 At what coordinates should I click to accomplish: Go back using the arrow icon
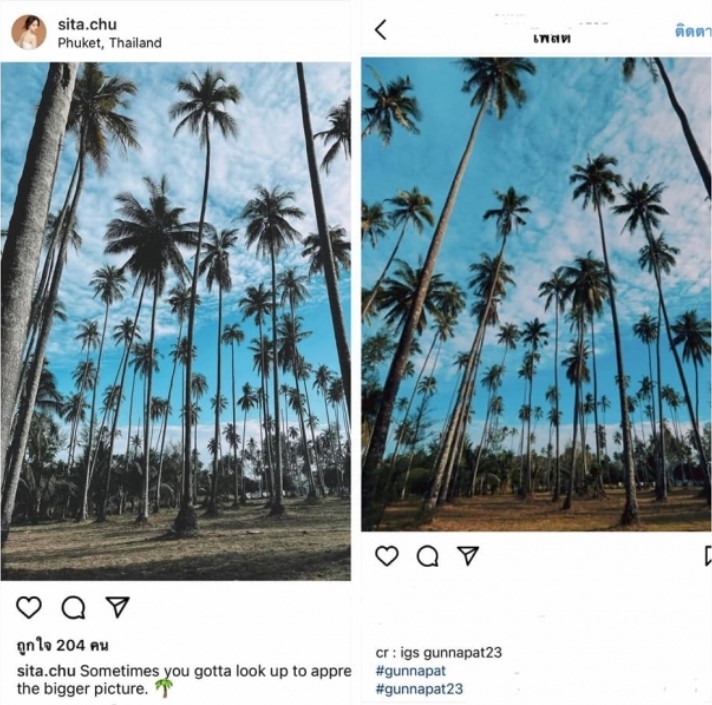pyautogui.click(x=381, y=30)
